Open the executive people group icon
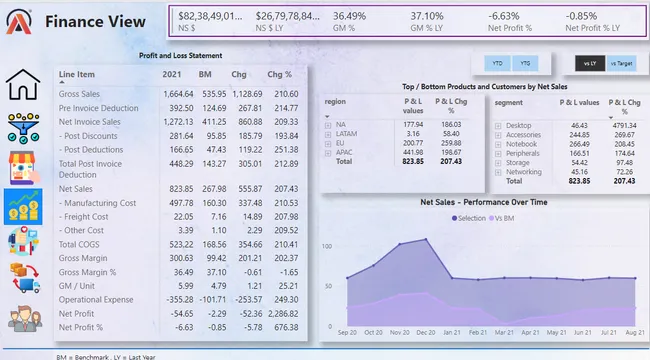The width and height of the screenshot is (650, 360). (x=25, y=319)
